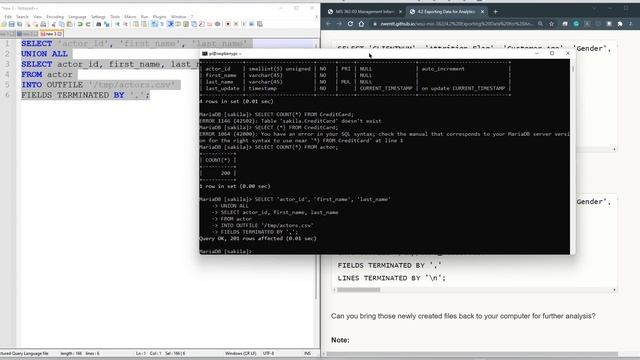This screenshot has height=360, width=640.
Task: Open the Tools menu in Notepad++
Action: tap(115, 17)
